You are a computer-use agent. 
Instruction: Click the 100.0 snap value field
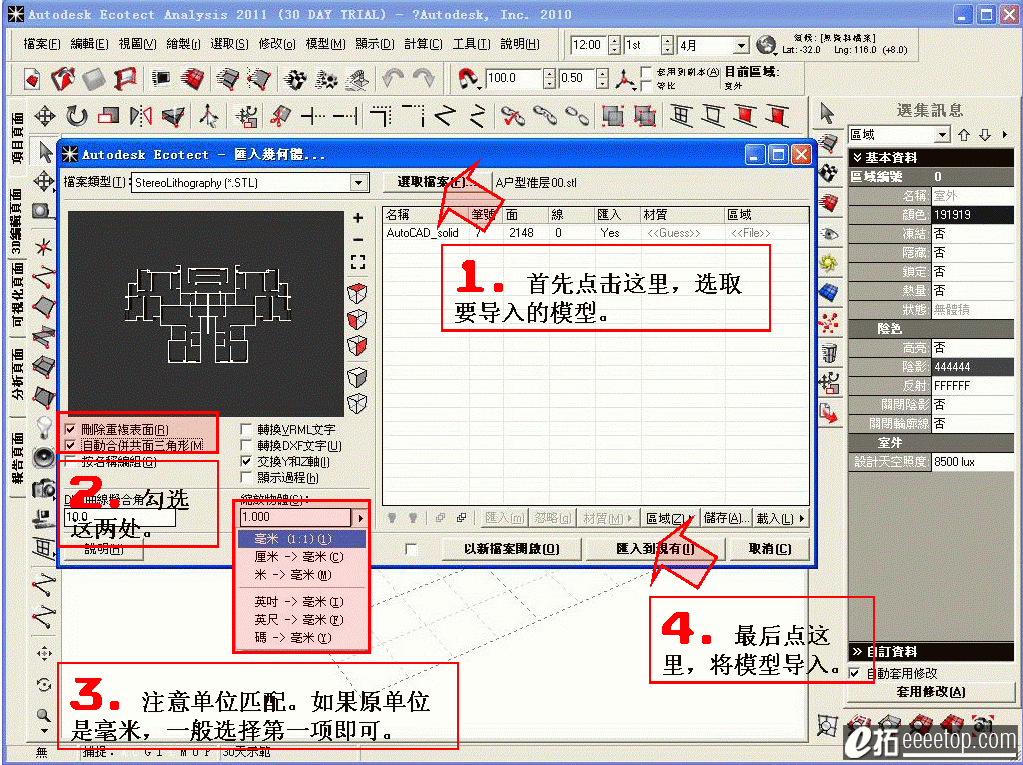point(513,78)
